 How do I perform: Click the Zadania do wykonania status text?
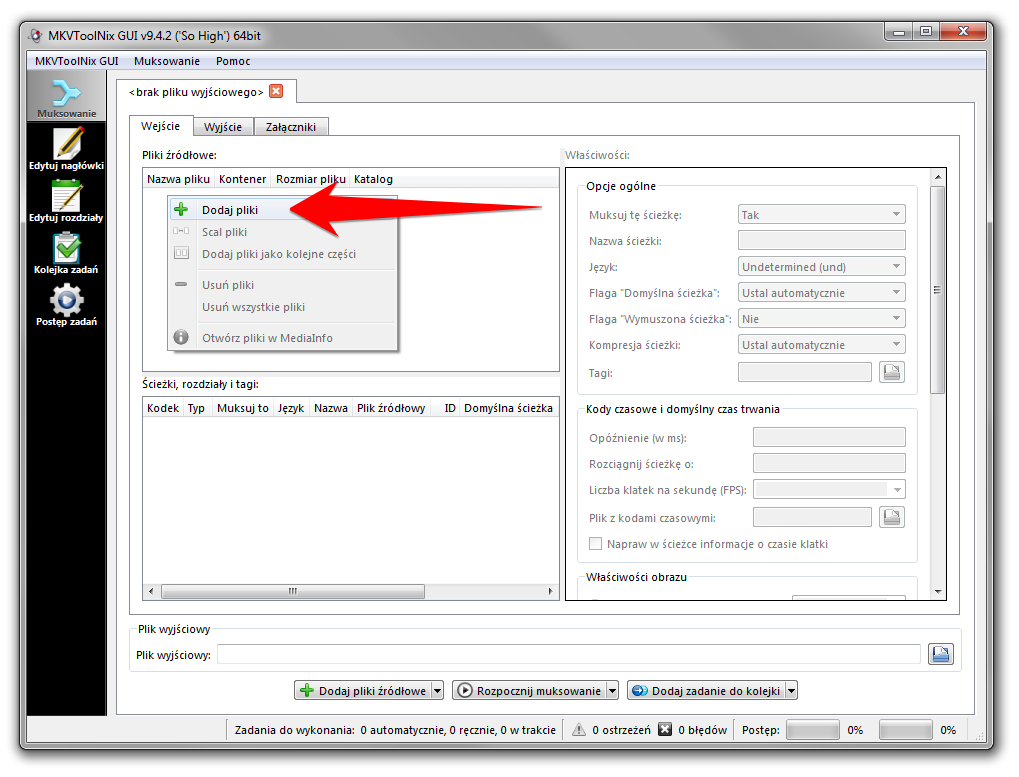[395, 730]
